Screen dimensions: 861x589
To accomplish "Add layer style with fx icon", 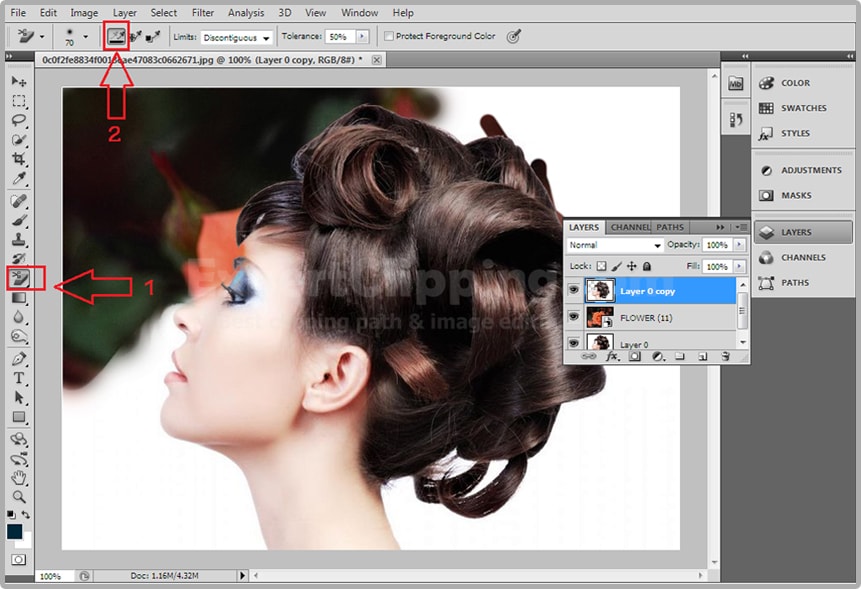I will click(x=613, y=356).
